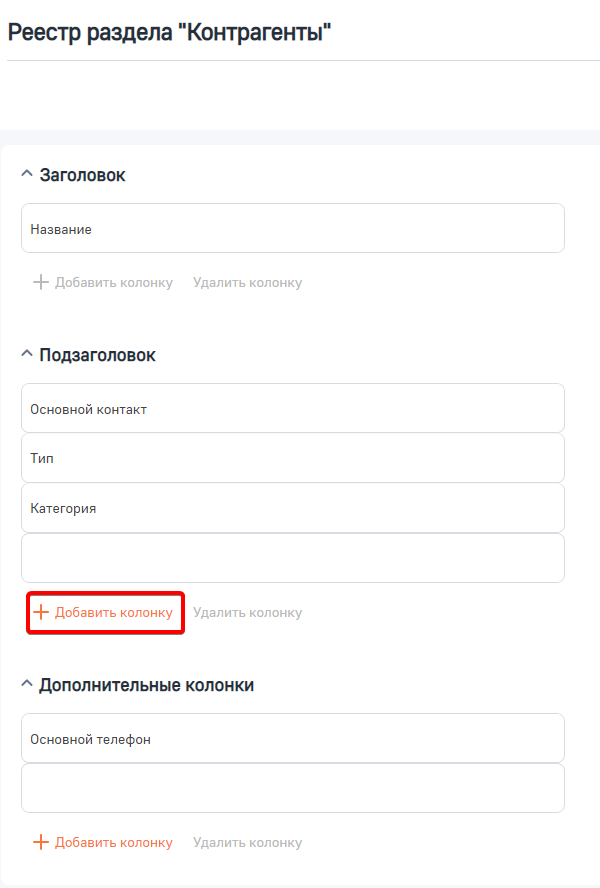Click the plus icon in Дополнительные колонки section

(x=41, y=842)
